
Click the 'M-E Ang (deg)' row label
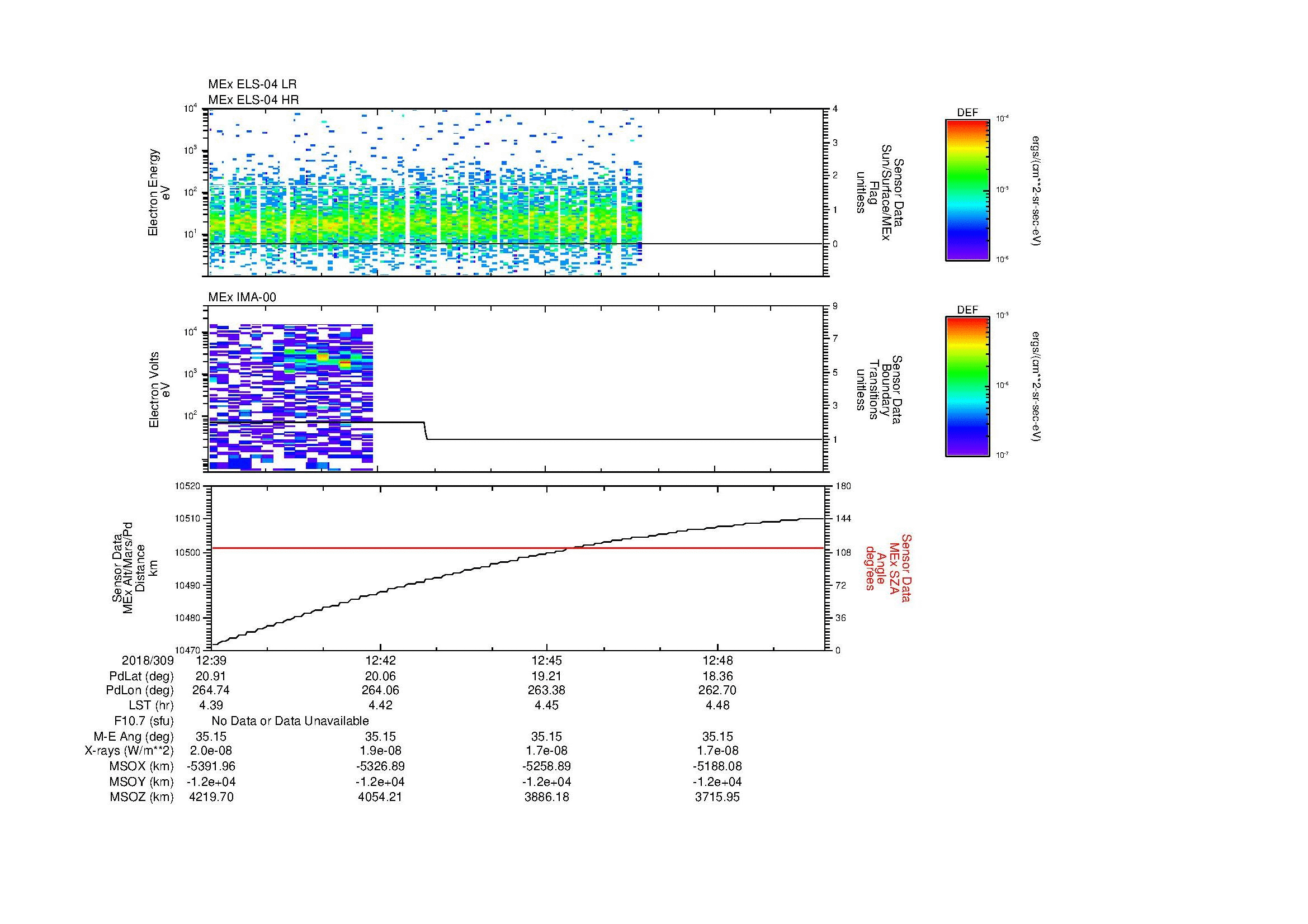[134, 737]
